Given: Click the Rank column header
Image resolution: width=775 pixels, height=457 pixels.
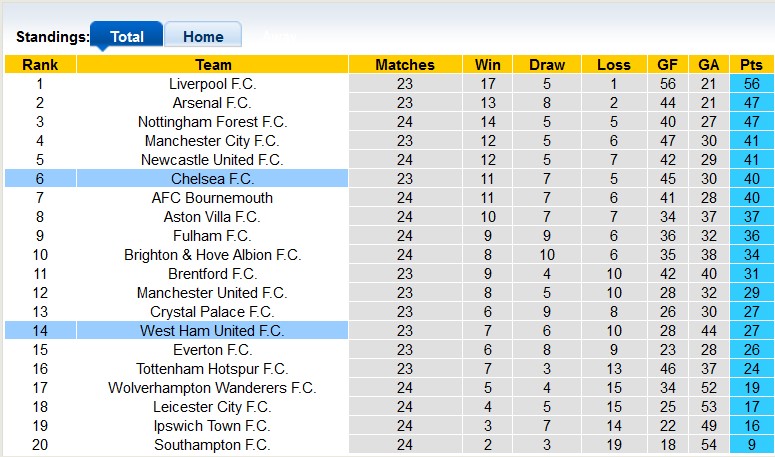Looking at the screenshot, I should [x=40, y=65].
